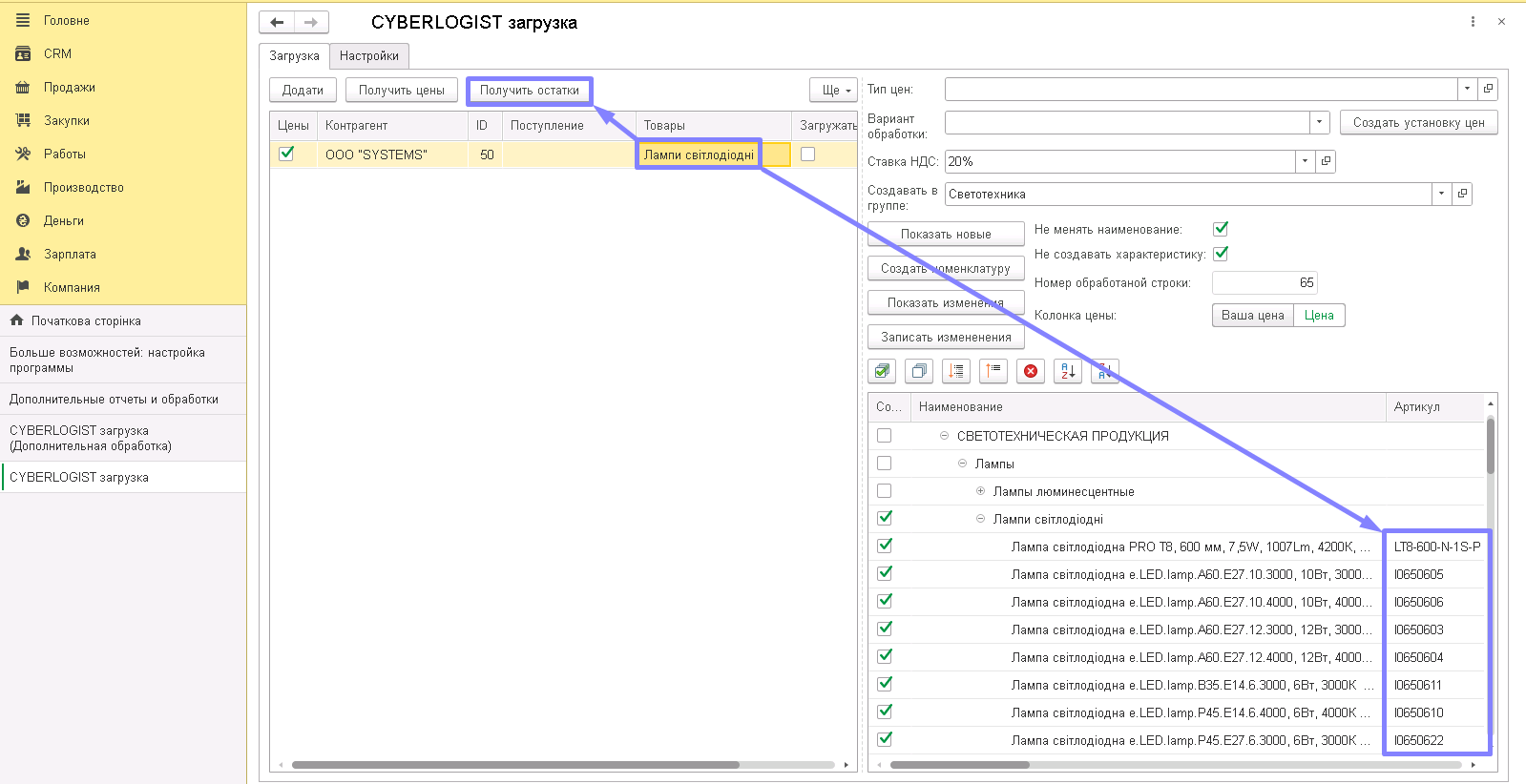Screen dimensions: 1526x784
Task: Click horizontal scrollbar of nomenclature tree
Action: 959,765
